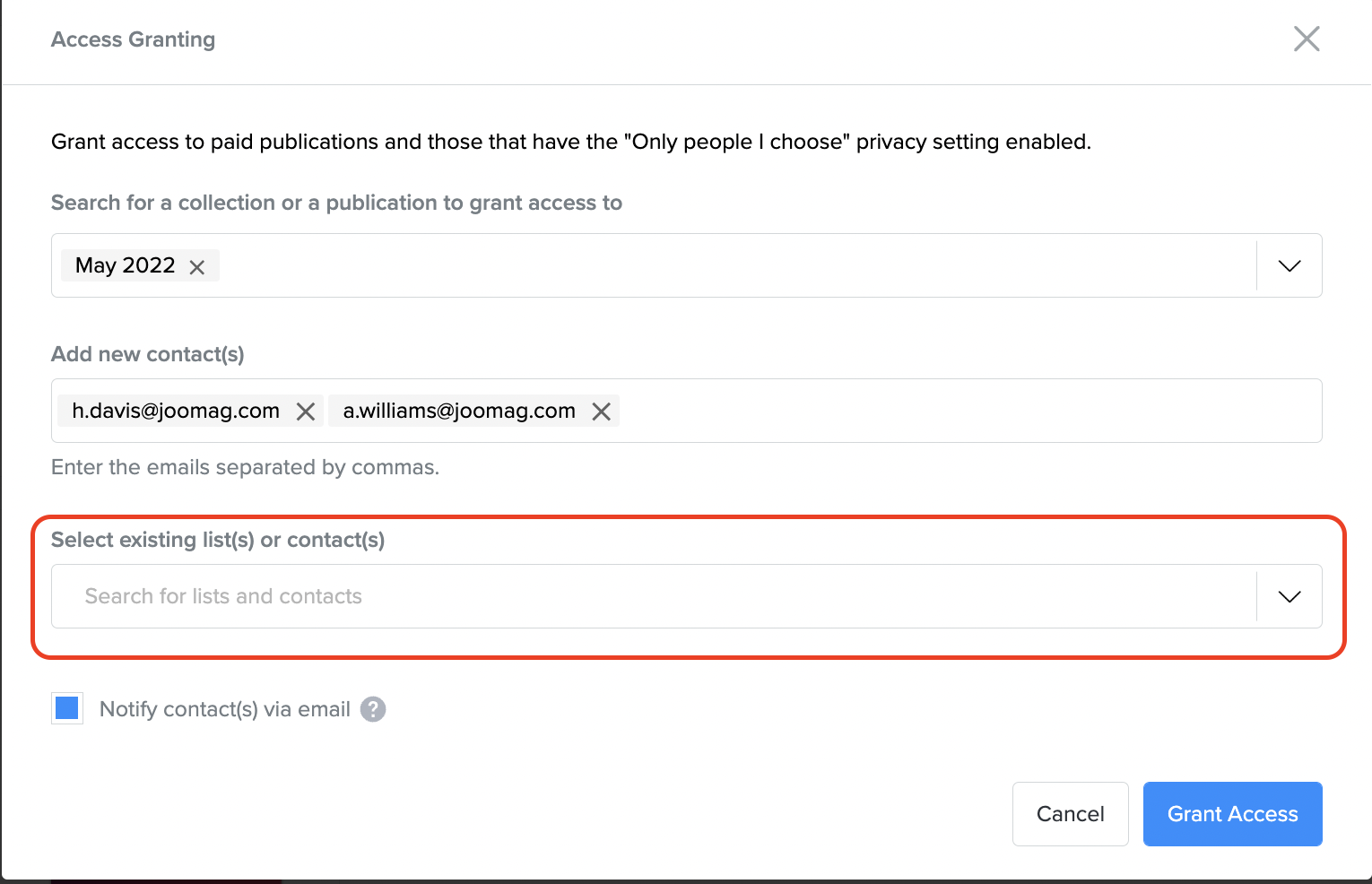Viewport: 1372px width, 884px height.
Task: Select the May 2022 tag label
Action: point(126,265)
